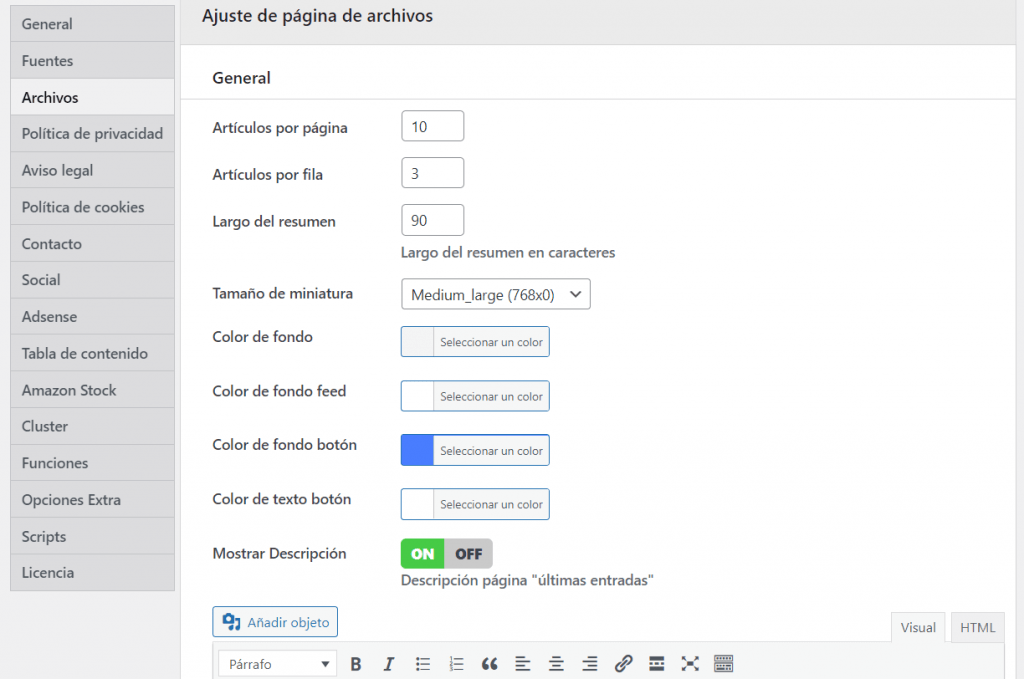Viewport: 1024px width, 679px height.
Task: Insert a numbered list
Action: click(x=457, y=664)
